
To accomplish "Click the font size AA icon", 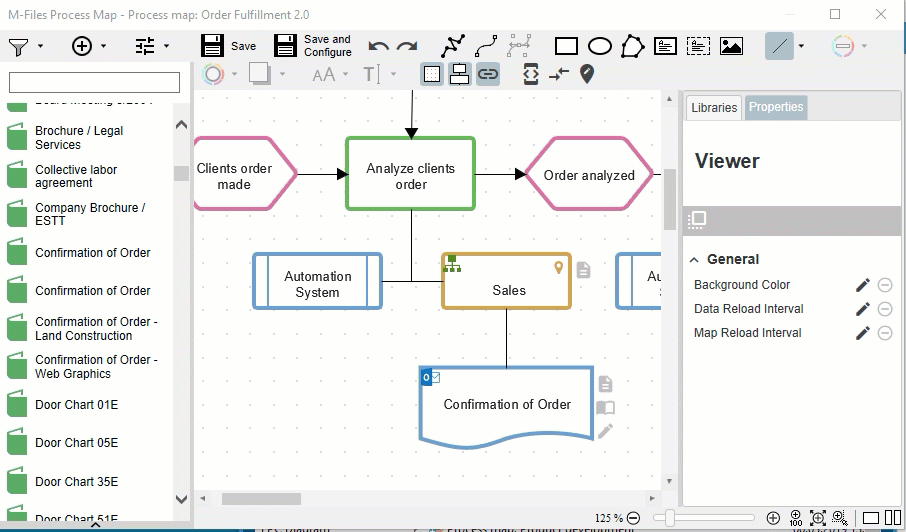I will point(324,75).
